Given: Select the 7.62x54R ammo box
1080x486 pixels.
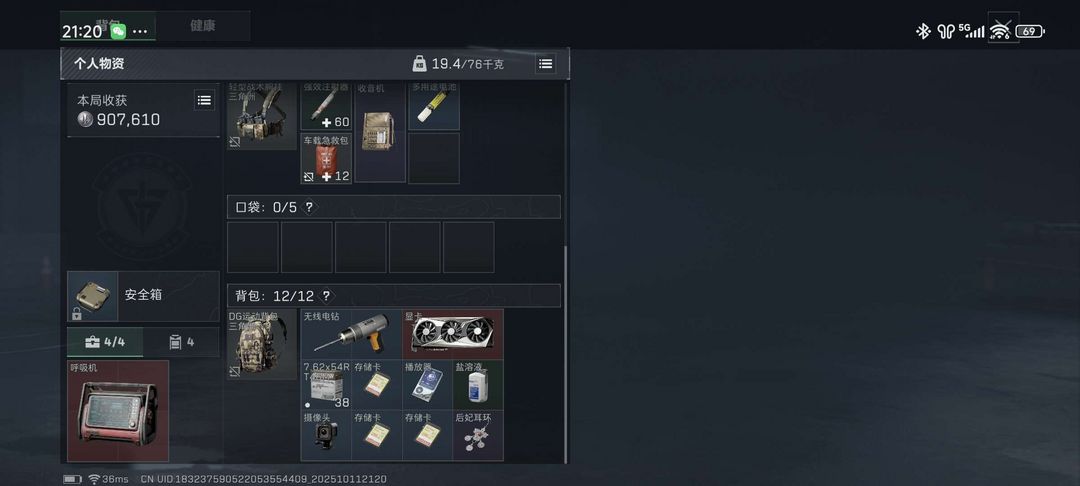Looking at the screenshot, I should [x=326, y=385].
